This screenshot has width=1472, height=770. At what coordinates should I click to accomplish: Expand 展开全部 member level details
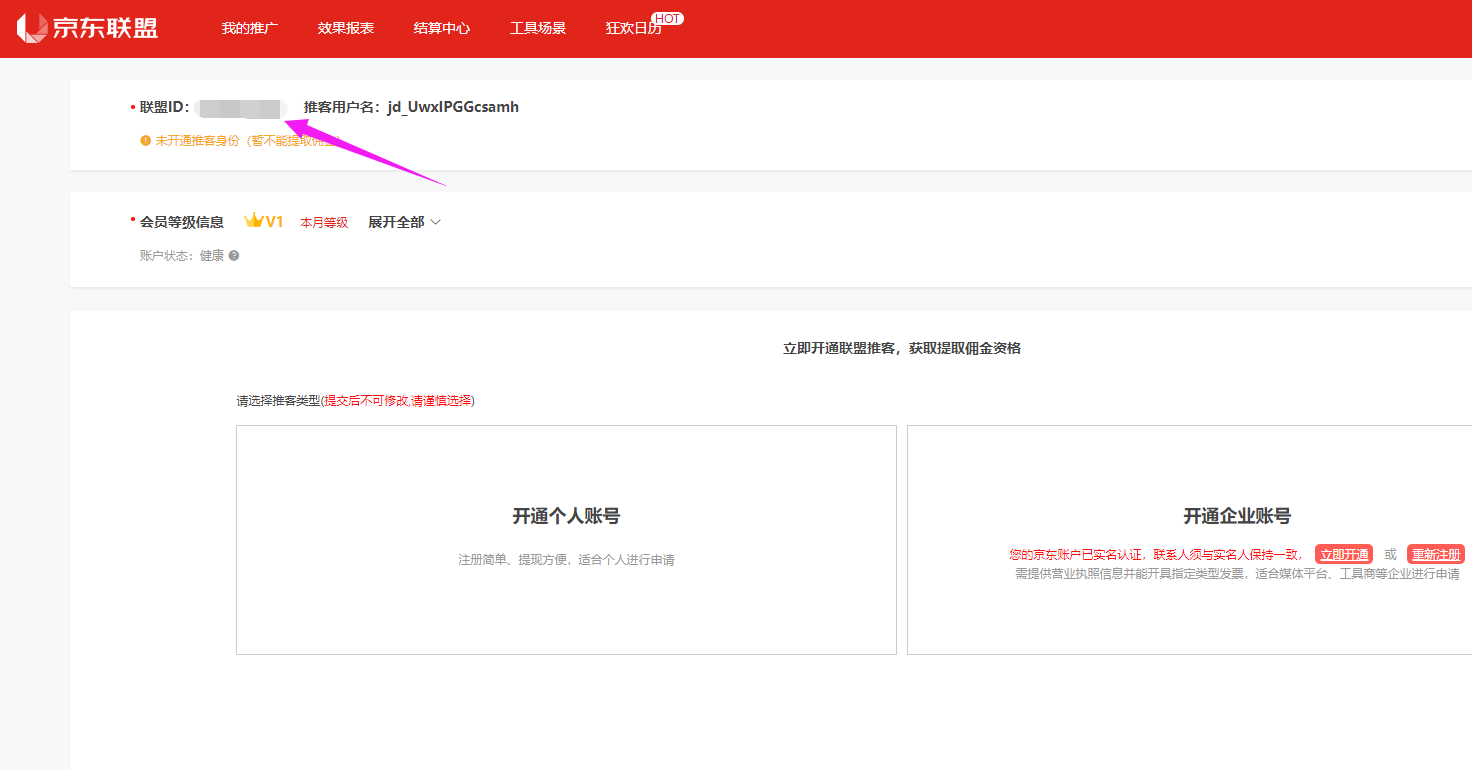[x=404, y=222]
